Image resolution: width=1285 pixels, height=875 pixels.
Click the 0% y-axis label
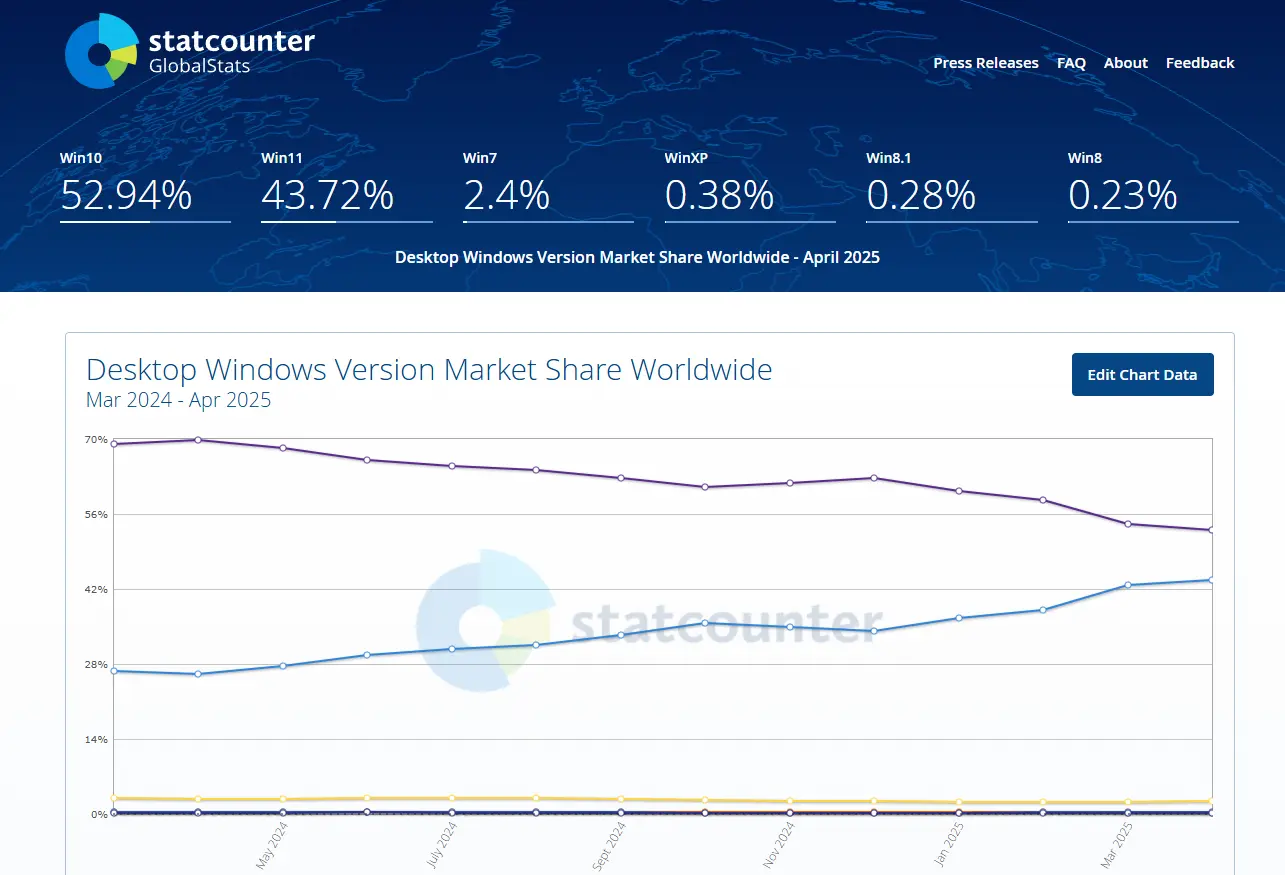pos(99,815)
